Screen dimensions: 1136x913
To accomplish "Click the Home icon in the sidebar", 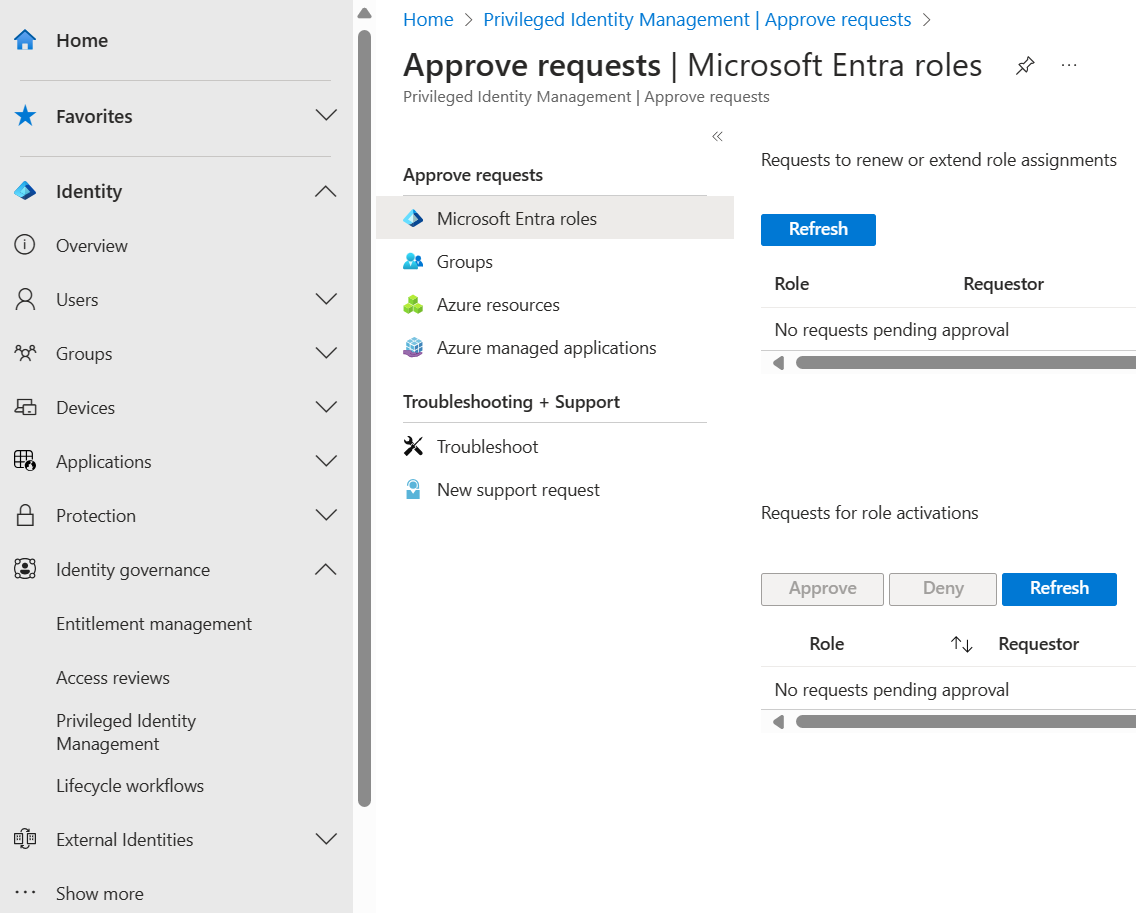I will click(x=24, y=40).
